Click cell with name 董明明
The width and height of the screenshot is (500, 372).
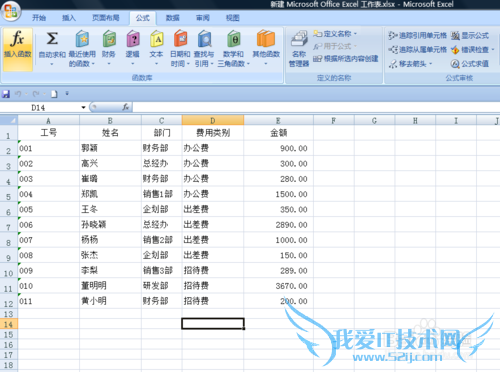tap(110, 286)
